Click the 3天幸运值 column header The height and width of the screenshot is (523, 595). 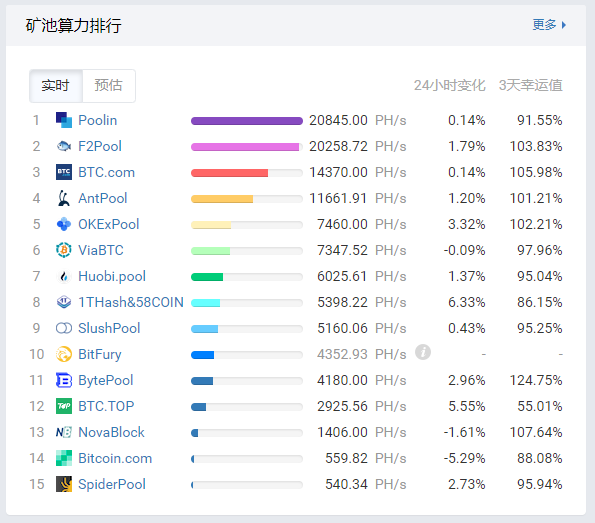click(530, 85)
